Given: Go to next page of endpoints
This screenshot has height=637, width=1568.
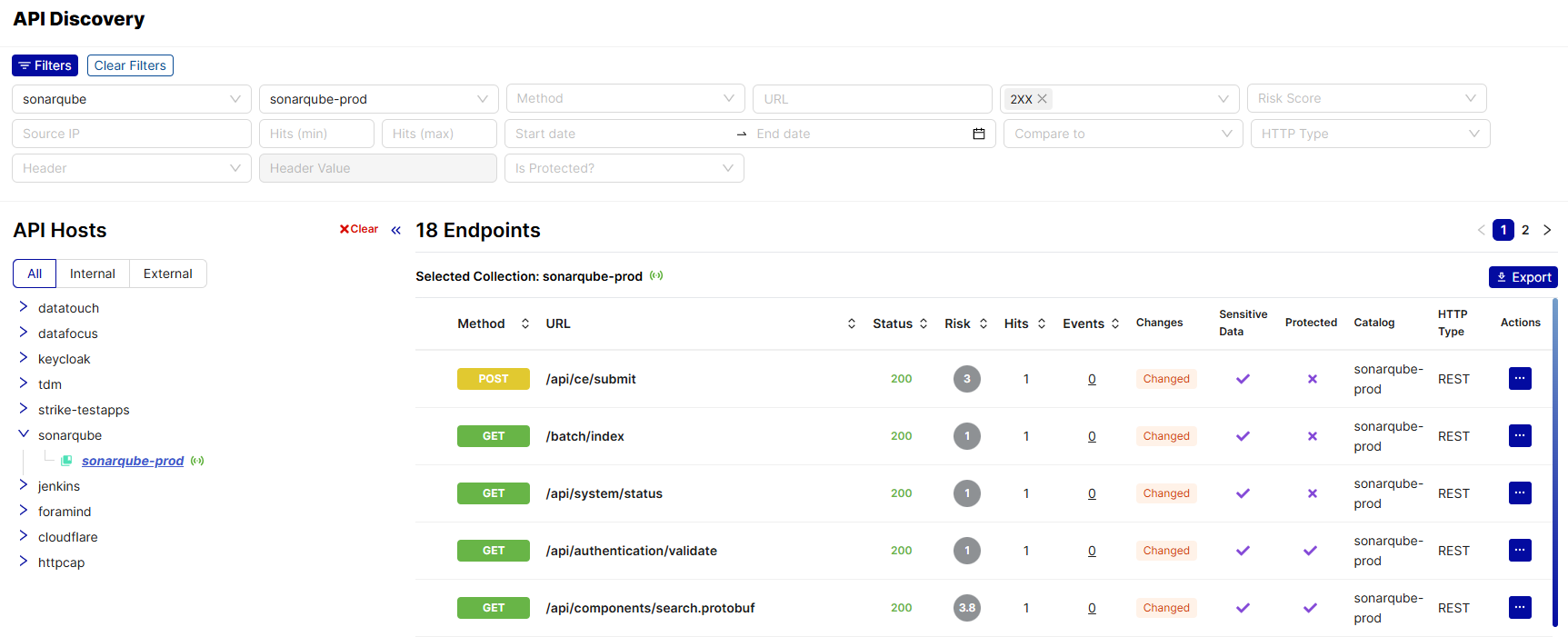Looking at the screenshot, I should pyautogui.click(x=1547, y=230).
